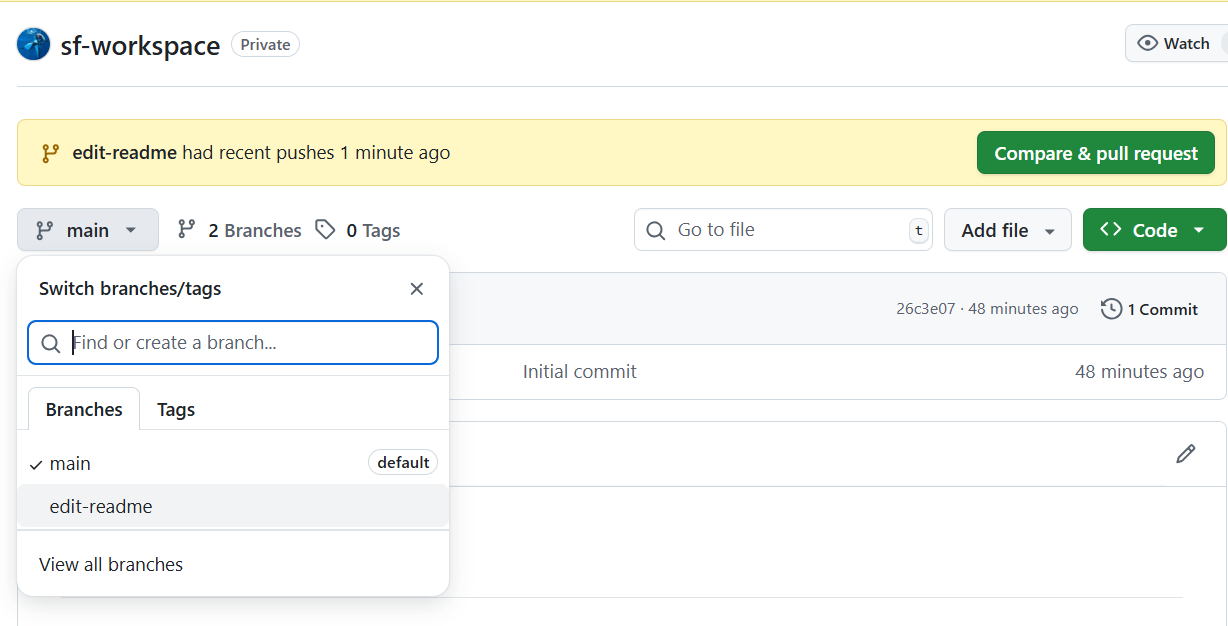View the 1 Commit history link

1150,309
